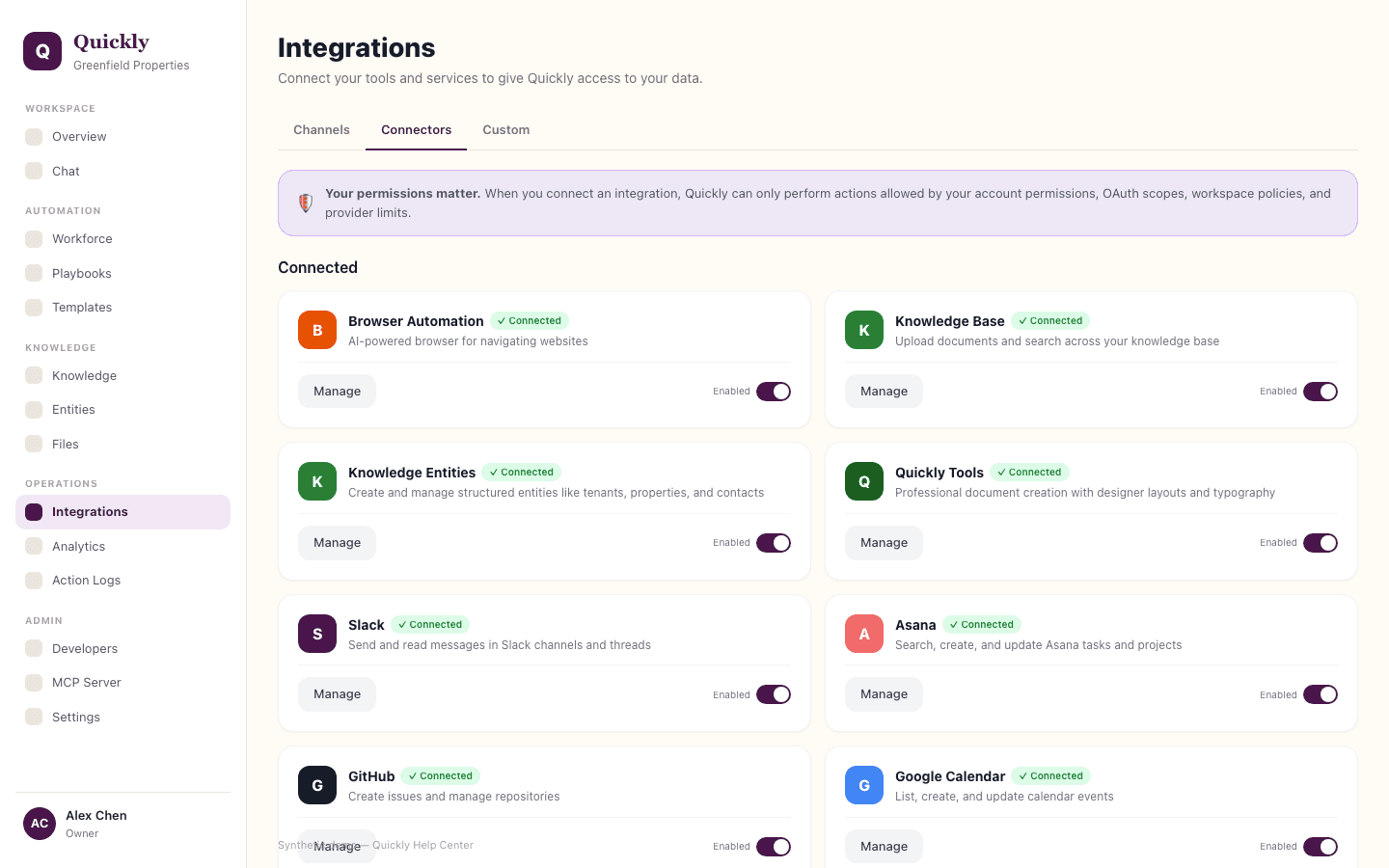
Task: Click the Knowledge Entities green K icon
Action: 317,481
